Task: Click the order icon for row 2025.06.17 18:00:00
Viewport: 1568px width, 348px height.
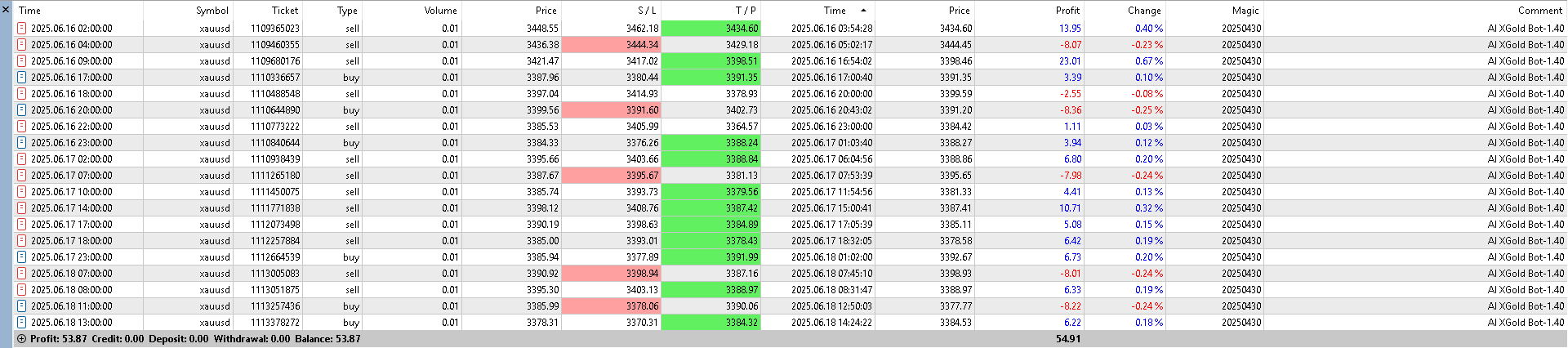Action: click(22, 240)
